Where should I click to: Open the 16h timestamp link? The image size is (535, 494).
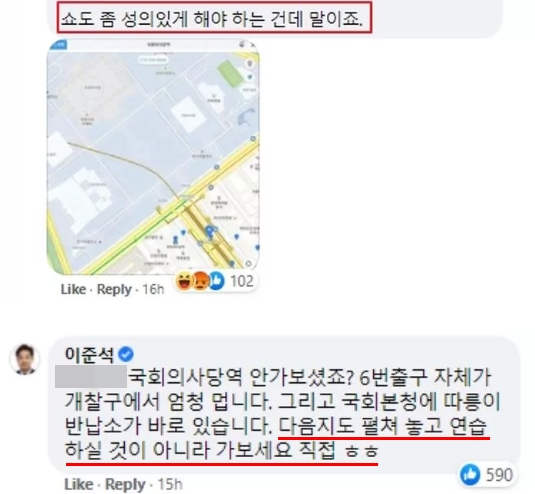[153, 290]
